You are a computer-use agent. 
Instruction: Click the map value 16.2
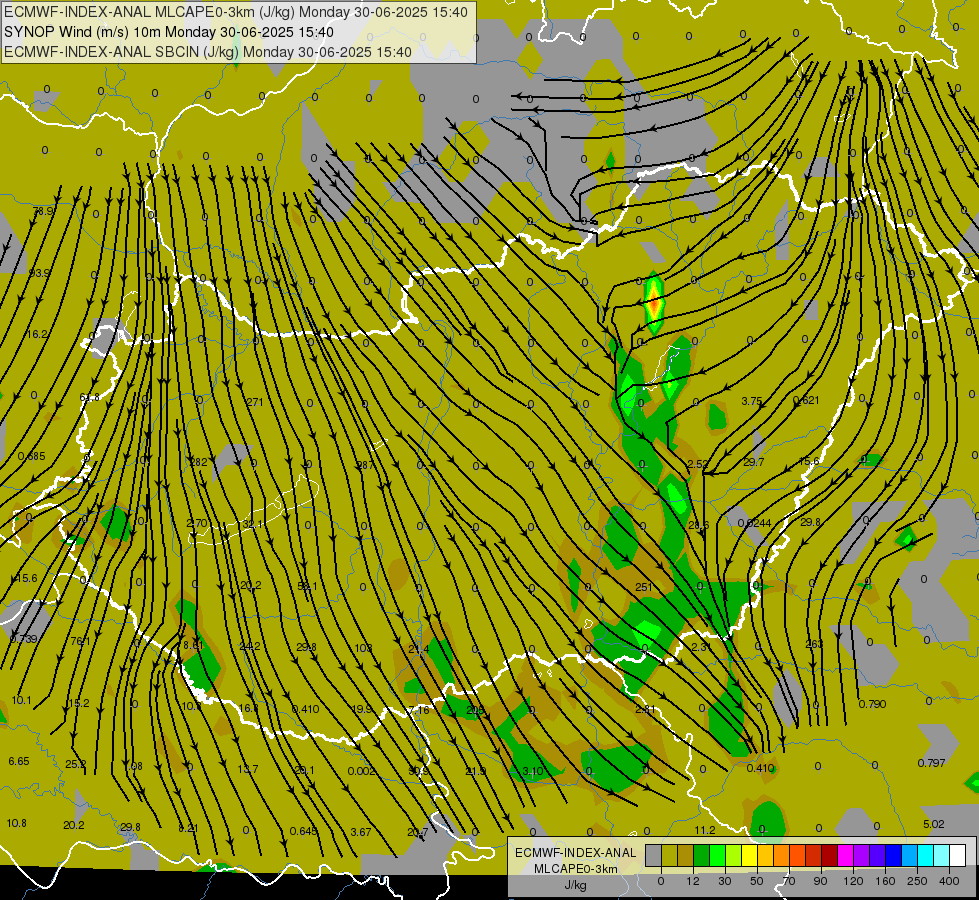pos(37,334)
